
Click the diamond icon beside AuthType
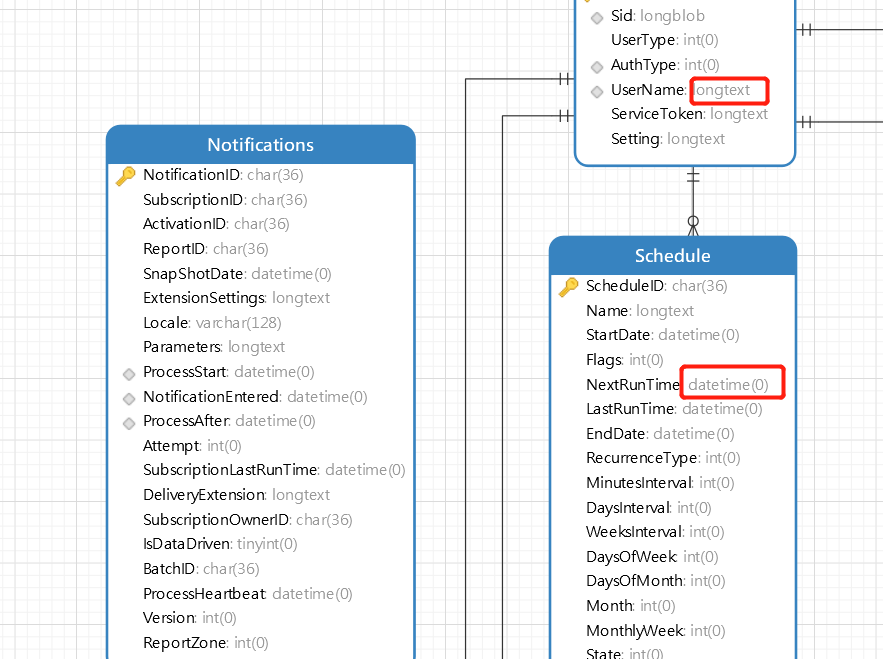click(597, 67)
